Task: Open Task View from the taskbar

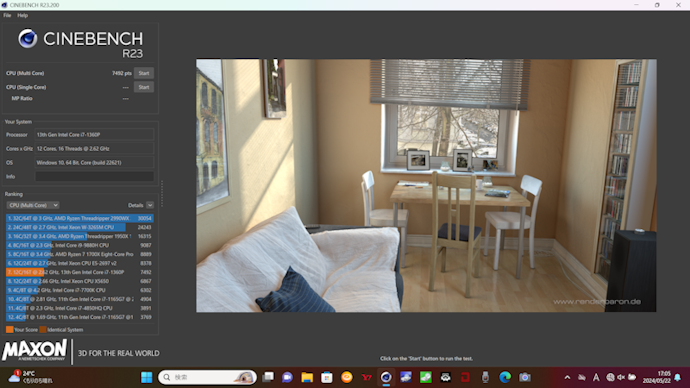Action: point(268,377)
